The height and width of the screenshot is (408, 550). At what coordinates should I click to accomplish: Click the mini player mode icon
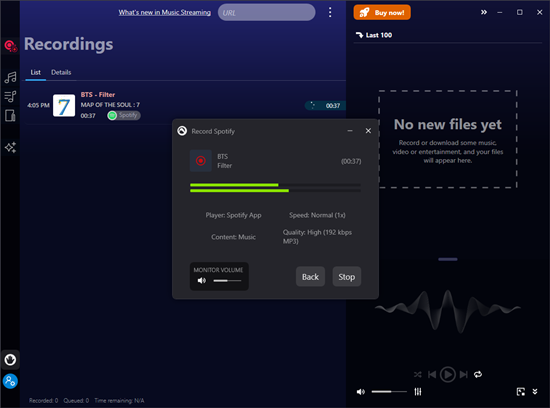click(521, 392)
